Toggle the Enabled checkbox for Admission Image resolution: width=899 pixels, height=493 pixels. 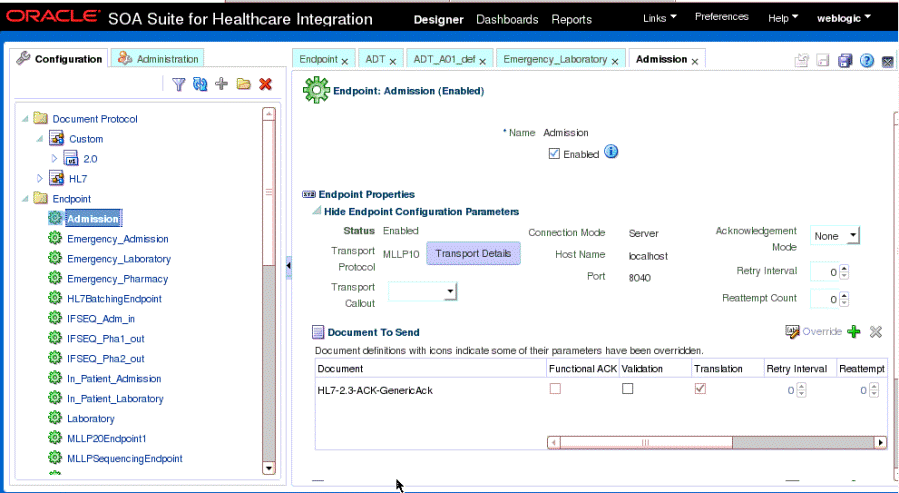(554, 154)
